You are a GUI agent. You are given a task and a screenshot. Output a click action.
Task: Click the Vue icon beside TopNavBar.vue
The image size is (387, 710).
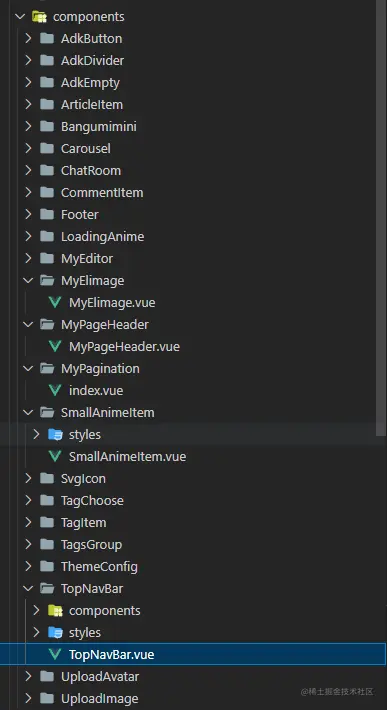(x=55, y=655)
